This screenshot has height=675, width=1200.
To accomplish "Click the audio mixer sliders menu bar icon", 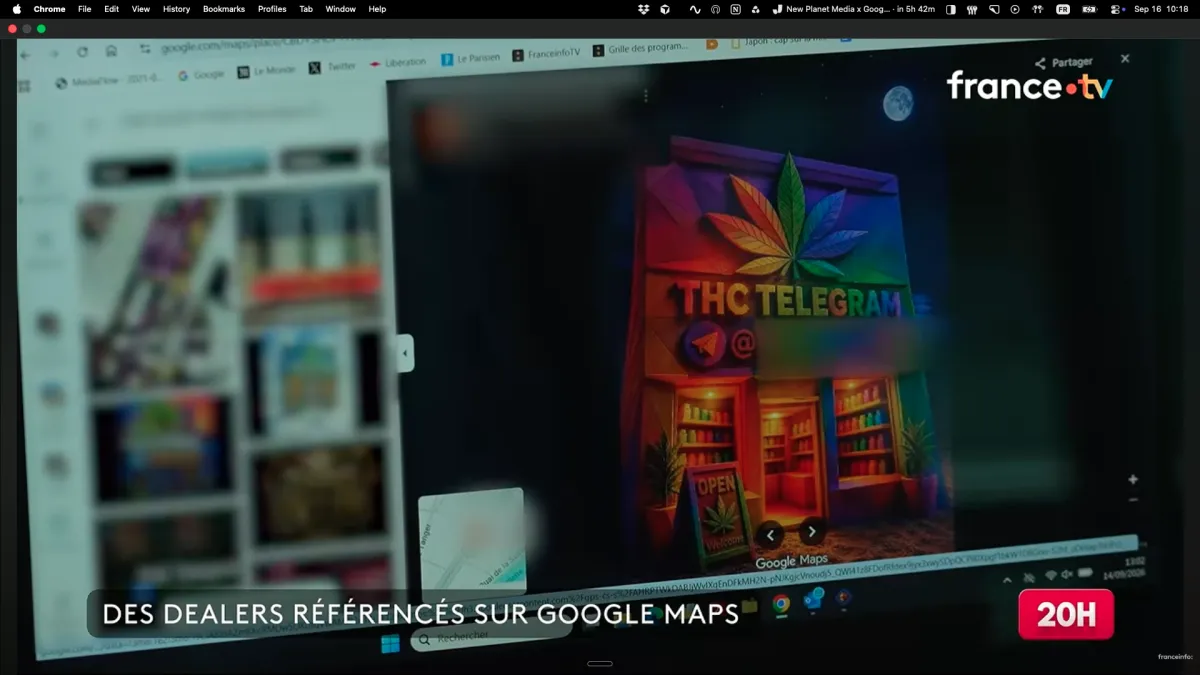I will coord(971,9).
